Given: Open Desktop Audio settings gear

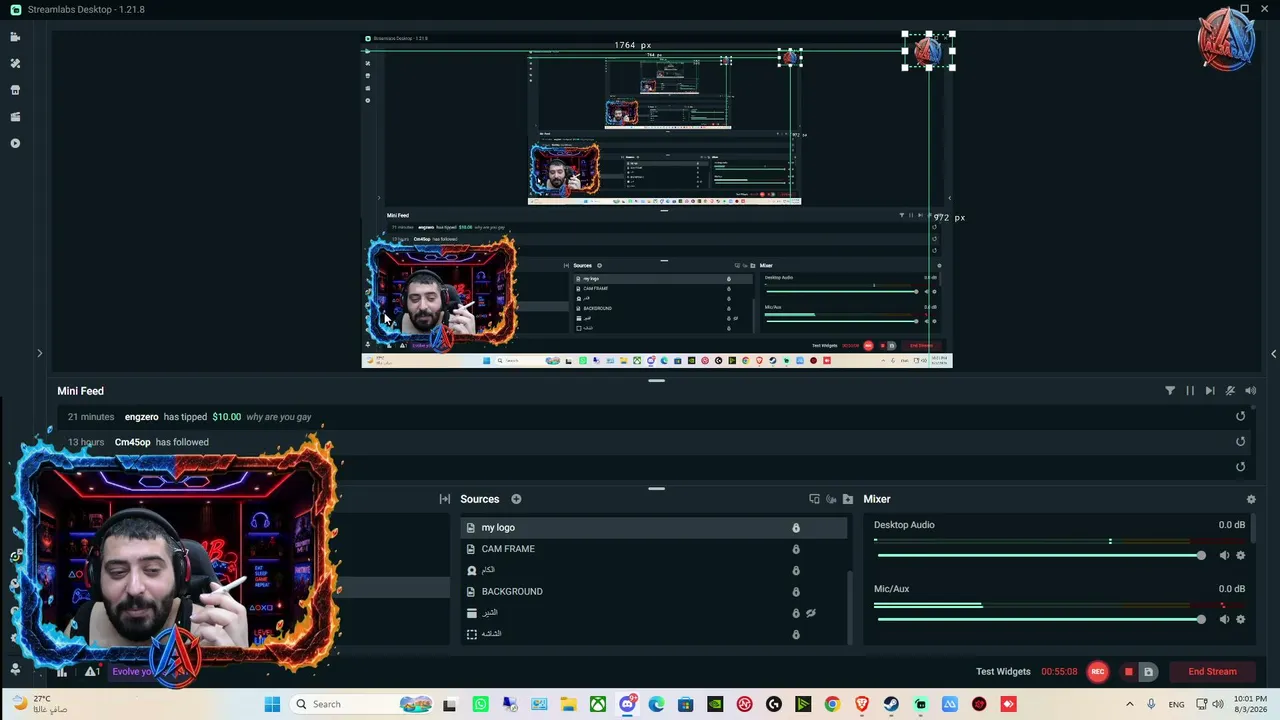Looking at the screenshot, I should (x=1241, y=556).
